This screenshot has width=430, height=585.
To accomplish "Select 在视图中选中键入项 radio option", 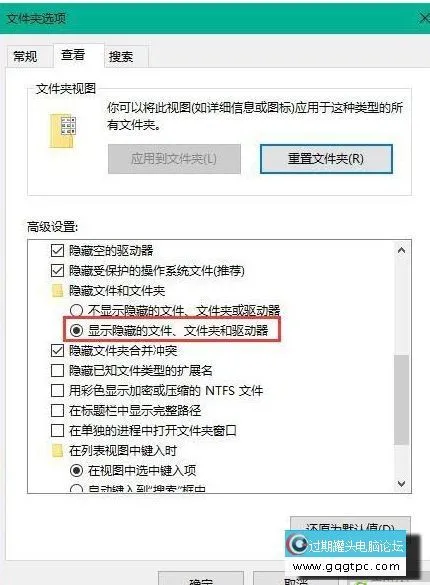I will (x=76, y=470).
